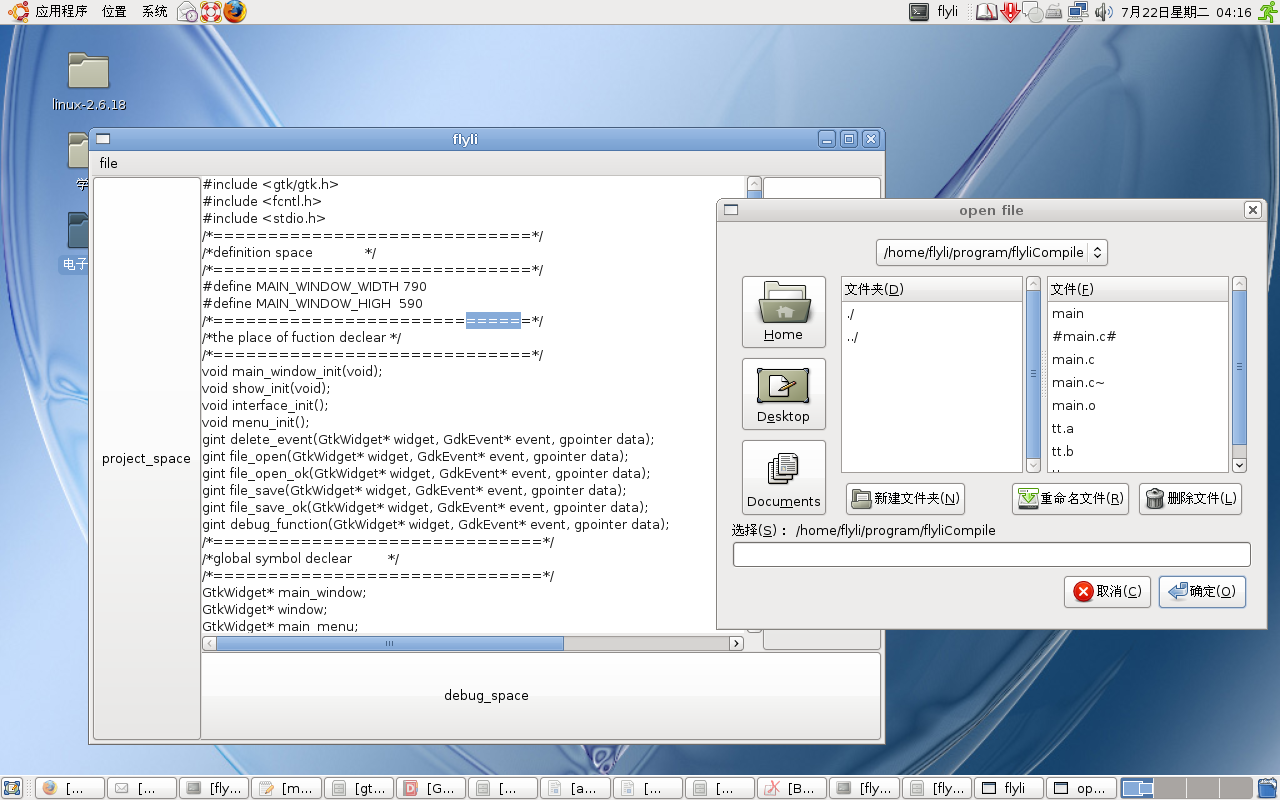Select ./ in the folders list
Viewport: 1280px width, 800px height.
[932, 314]
